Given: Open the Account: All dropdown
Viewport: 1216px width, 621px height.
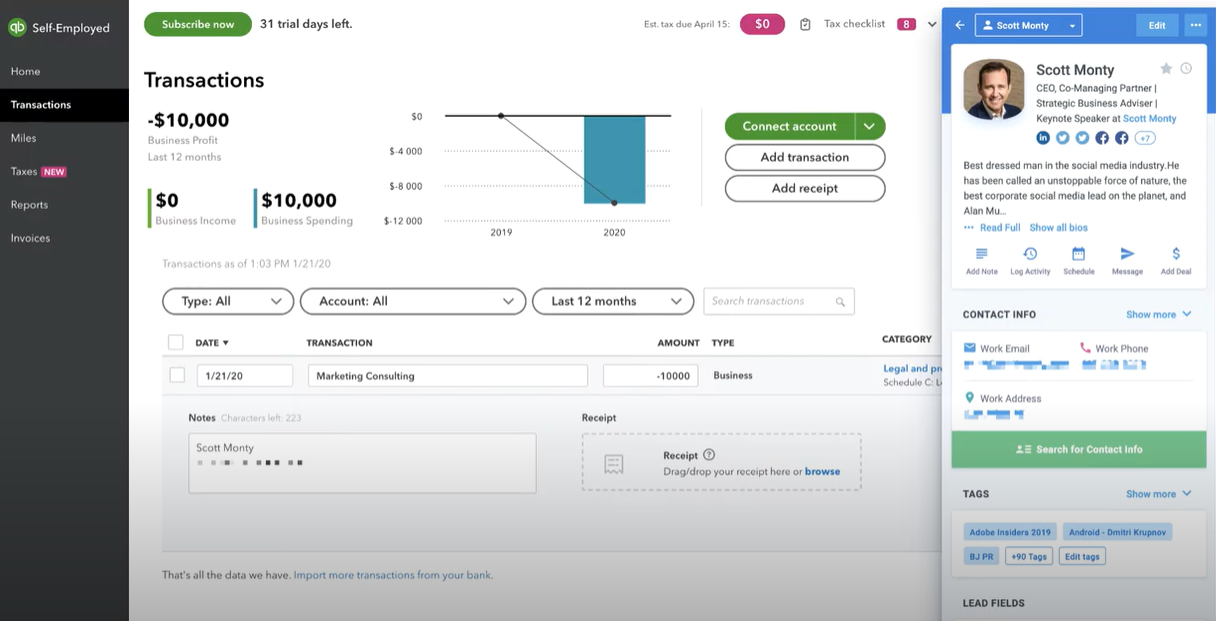Looking at the screenshot, I should tap(412, 301).
